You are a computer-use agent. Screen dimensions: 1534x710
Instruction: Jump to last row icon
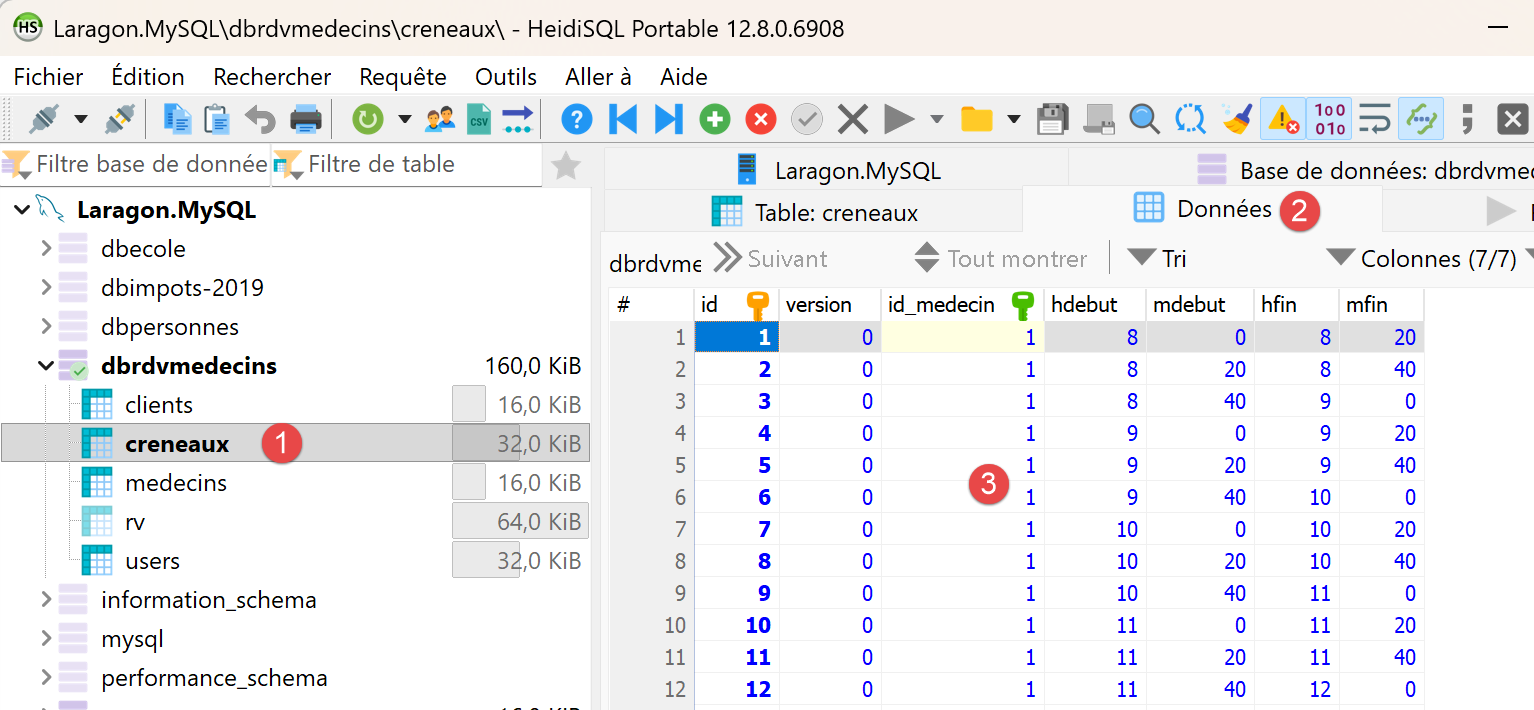(668, 120)
